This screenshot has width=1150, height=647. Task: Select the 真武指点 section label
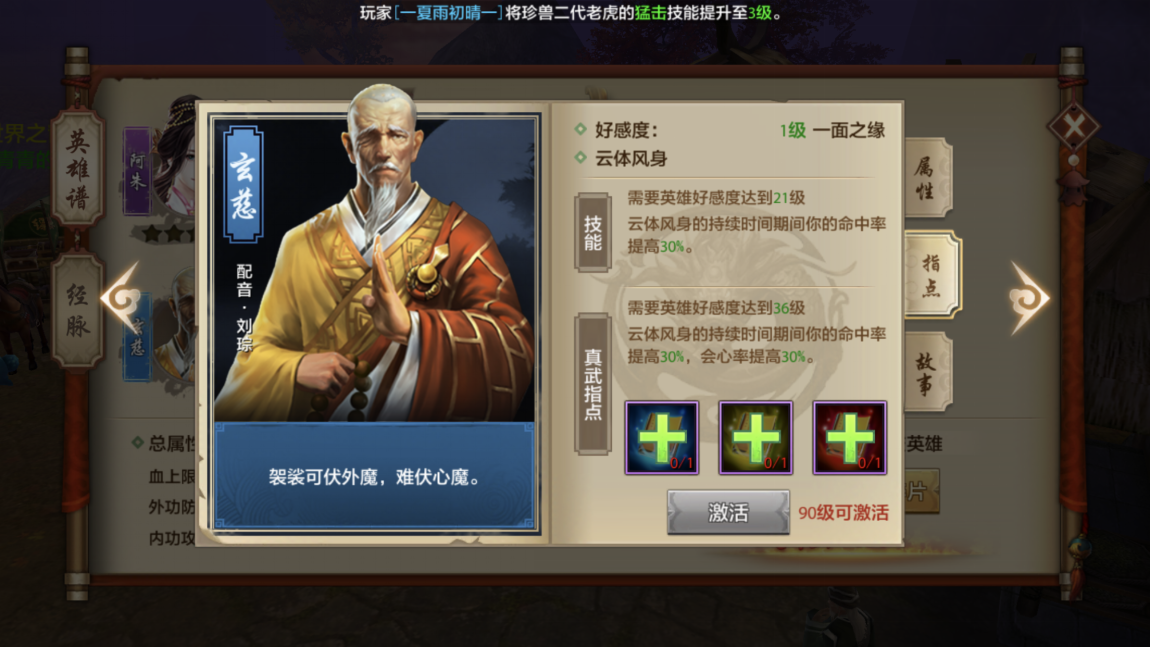coord(593,384)
